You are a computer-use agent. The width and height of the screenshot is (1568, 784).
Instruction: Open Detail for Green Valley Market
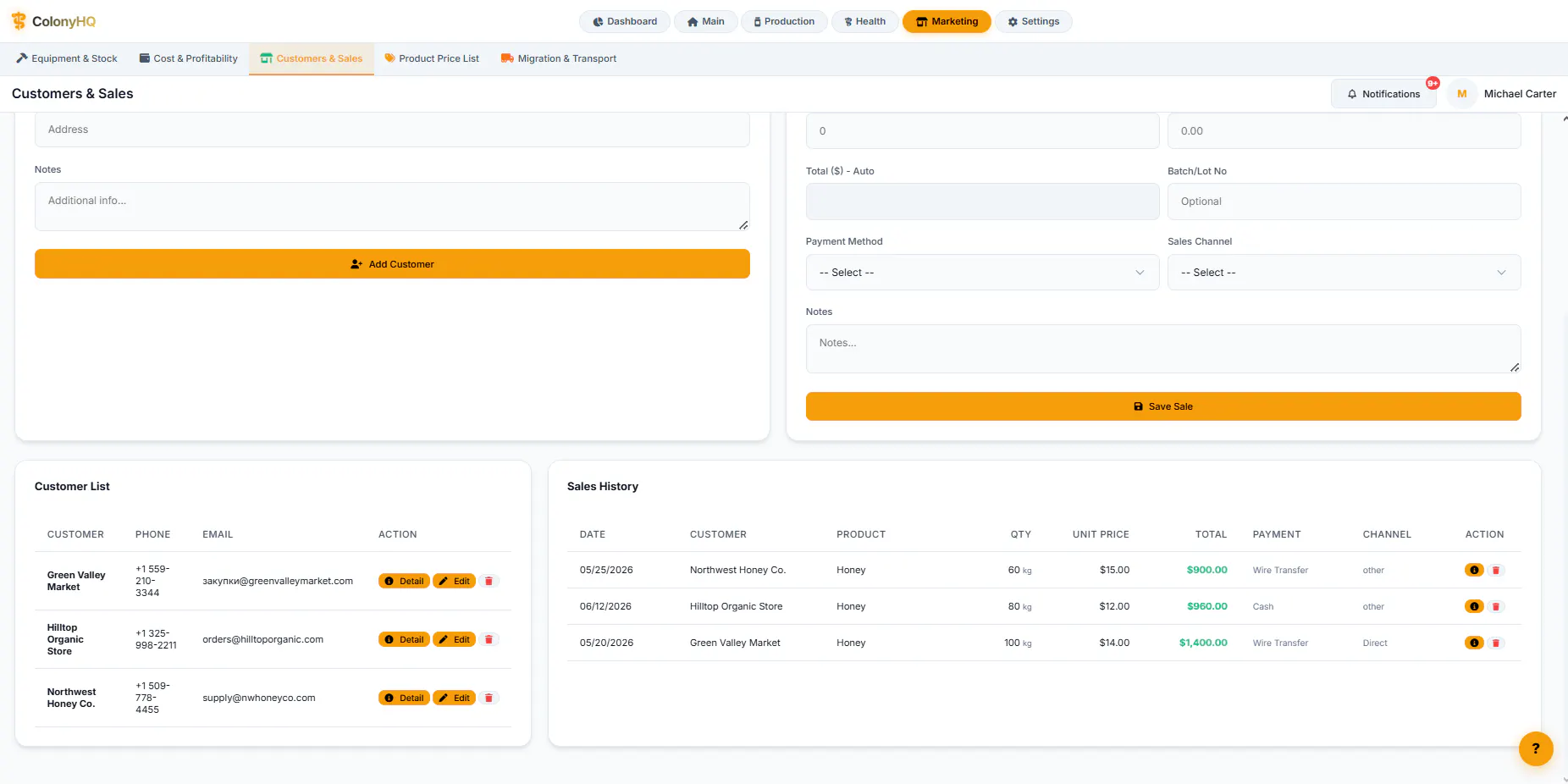pyautogui.click(x=404, y=581)
